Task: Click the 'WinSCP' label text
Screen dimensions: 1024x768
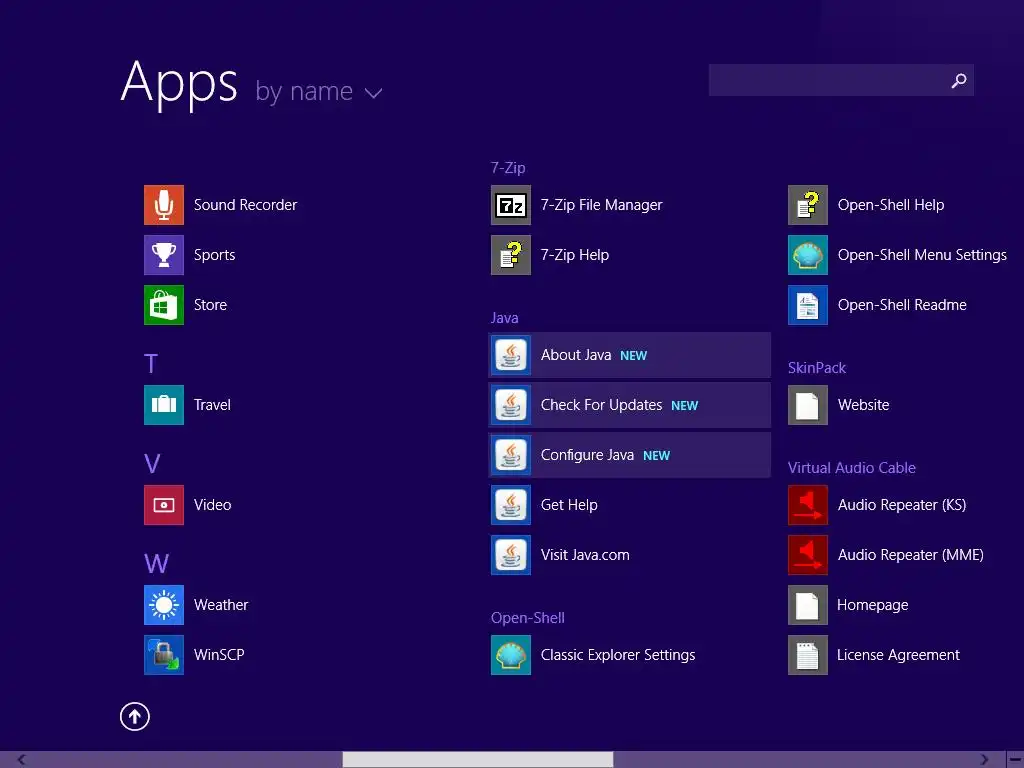Action: (x=219, y=655)
